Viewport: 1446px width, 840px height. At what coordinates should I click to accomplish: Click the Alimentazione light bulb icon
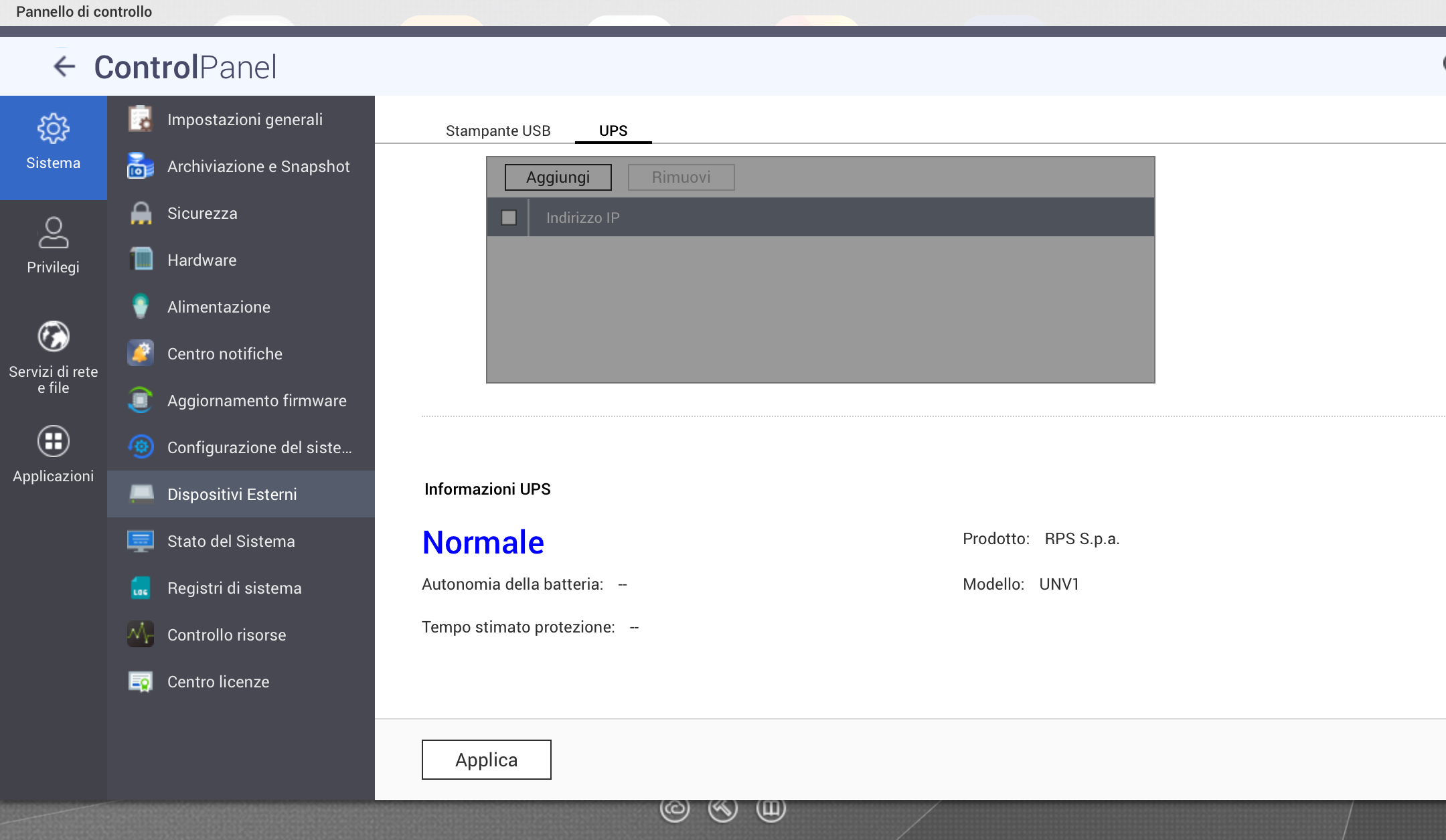coord(141,307)
